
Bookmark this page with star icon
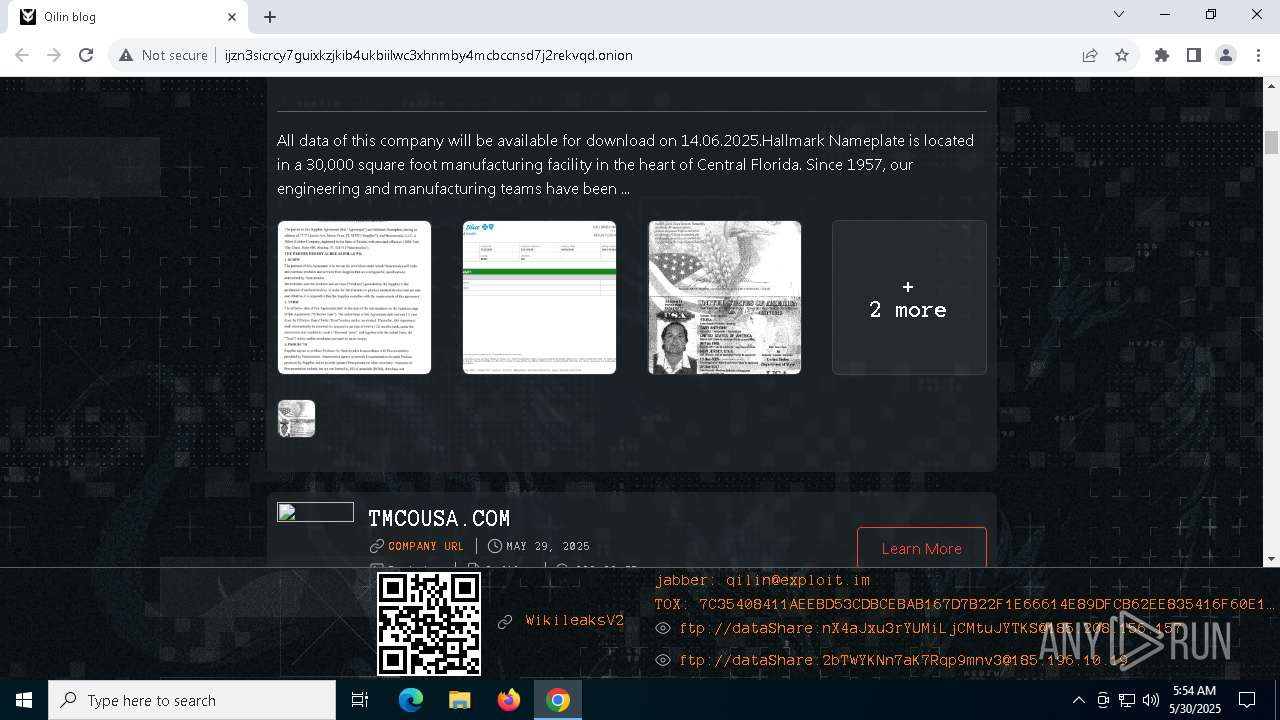[x=1122, y=55]
